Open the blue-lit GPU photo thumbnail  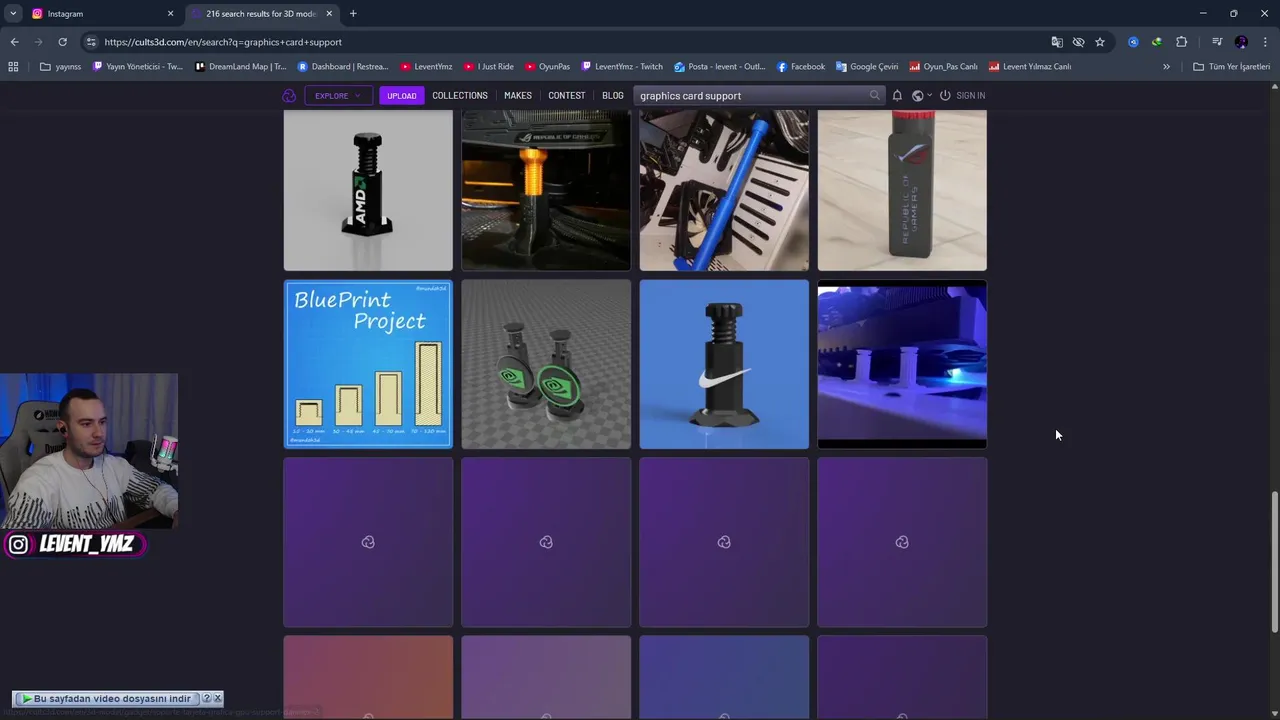pos(902,364)
